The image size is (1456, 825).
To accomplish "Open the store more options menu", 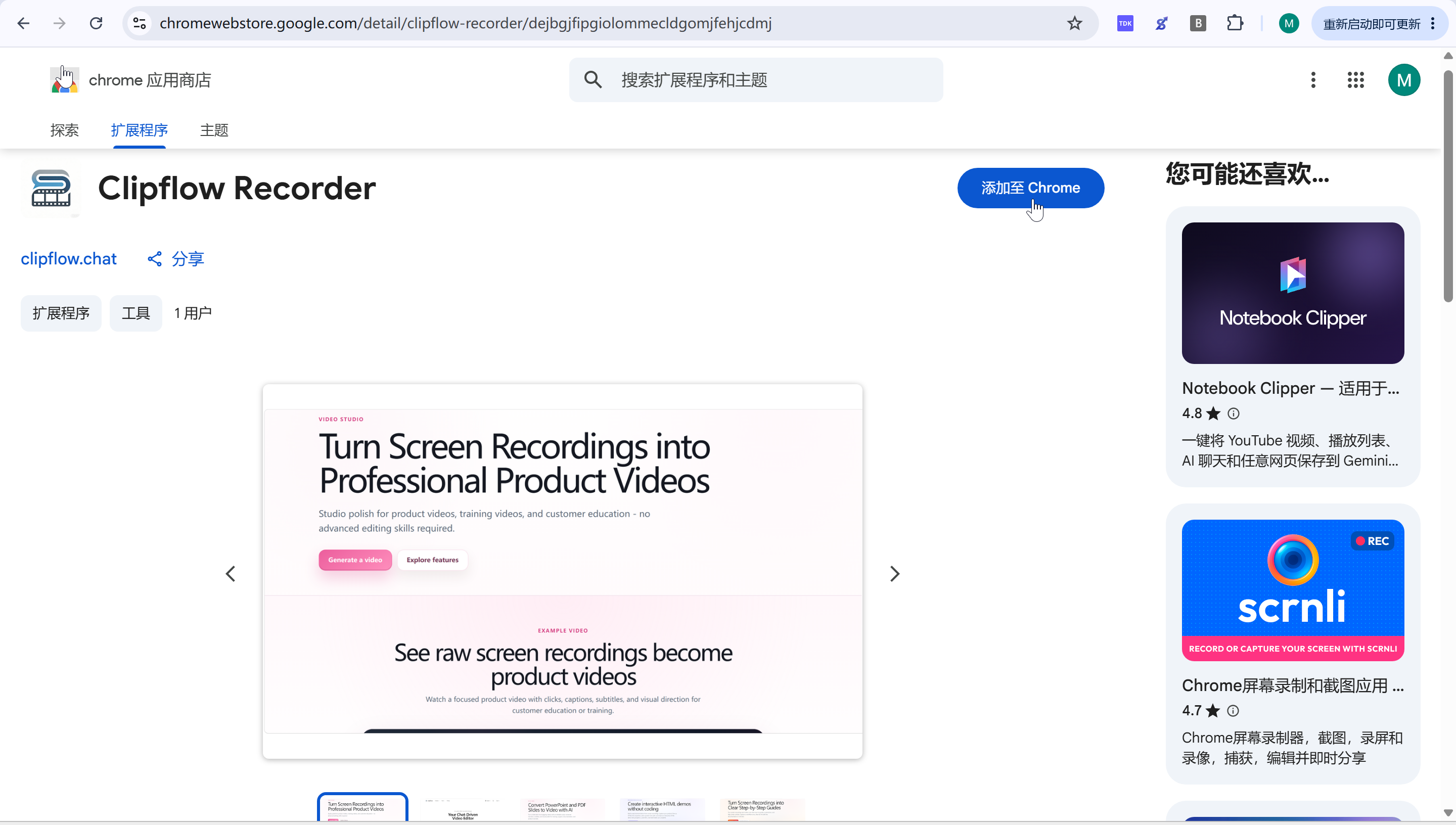I will point(1312,80).
